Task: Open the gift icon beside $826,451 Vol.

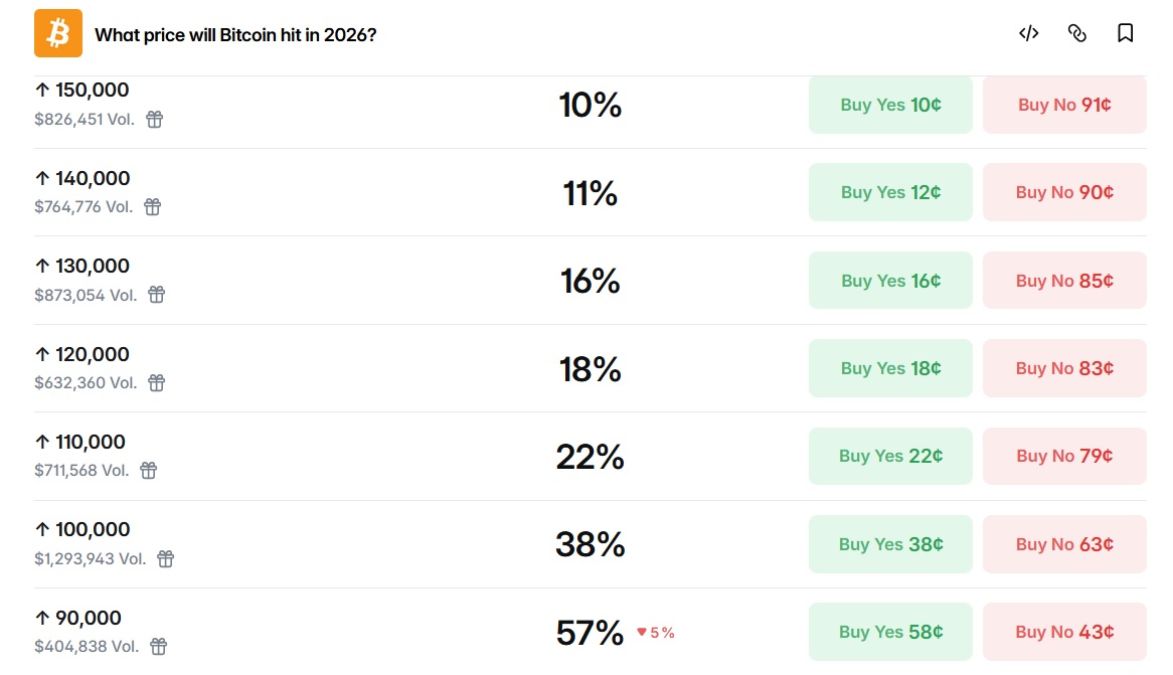Action: click(156, 119)
